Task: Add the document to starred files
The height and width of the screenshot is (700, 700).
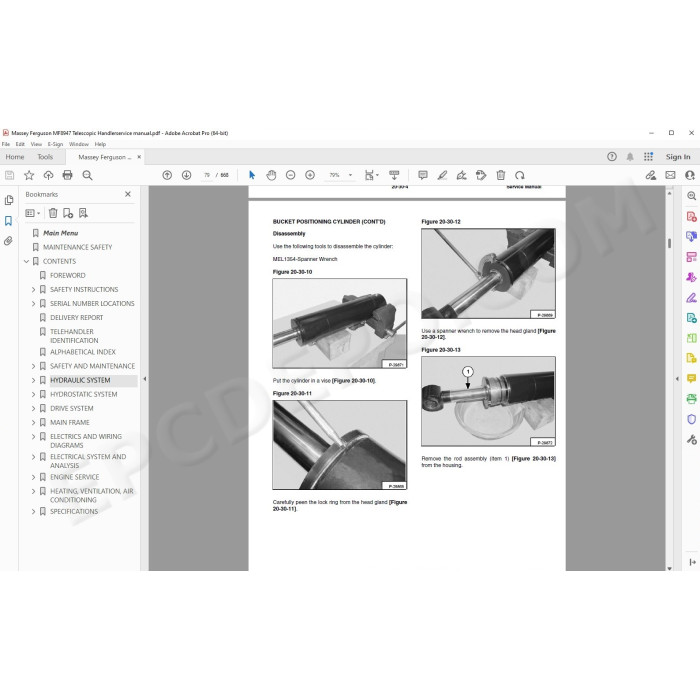Action: tap(29, 175)
